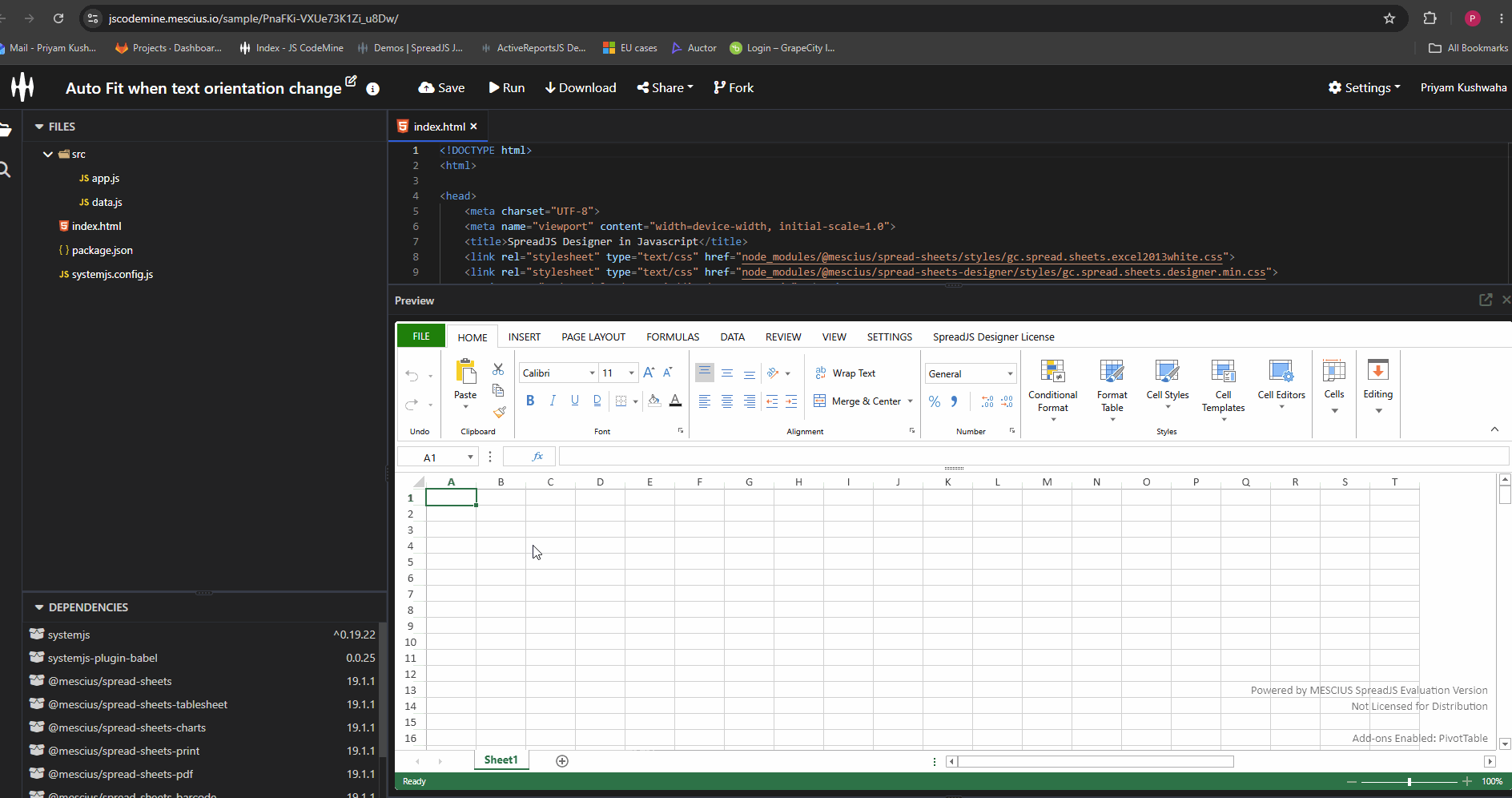
Task: Fork this sample
Action: click(734, 88)
